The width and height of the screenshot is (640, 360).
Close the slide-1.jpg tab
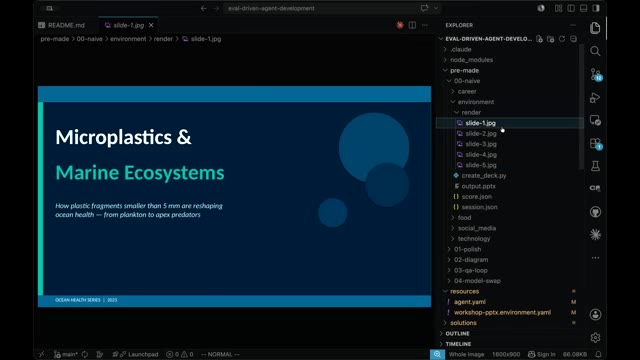click(151, 25)
